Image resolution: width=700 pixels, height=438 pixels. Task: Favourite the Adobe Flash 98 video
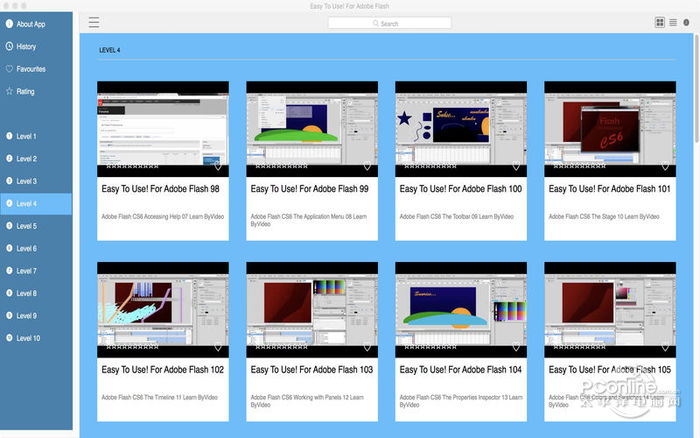(x=218, y=166)
